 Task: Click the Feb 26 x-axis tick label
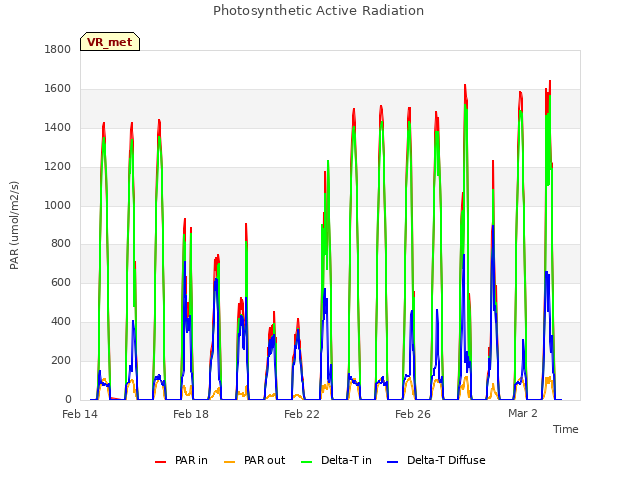[x=413, y=414]
